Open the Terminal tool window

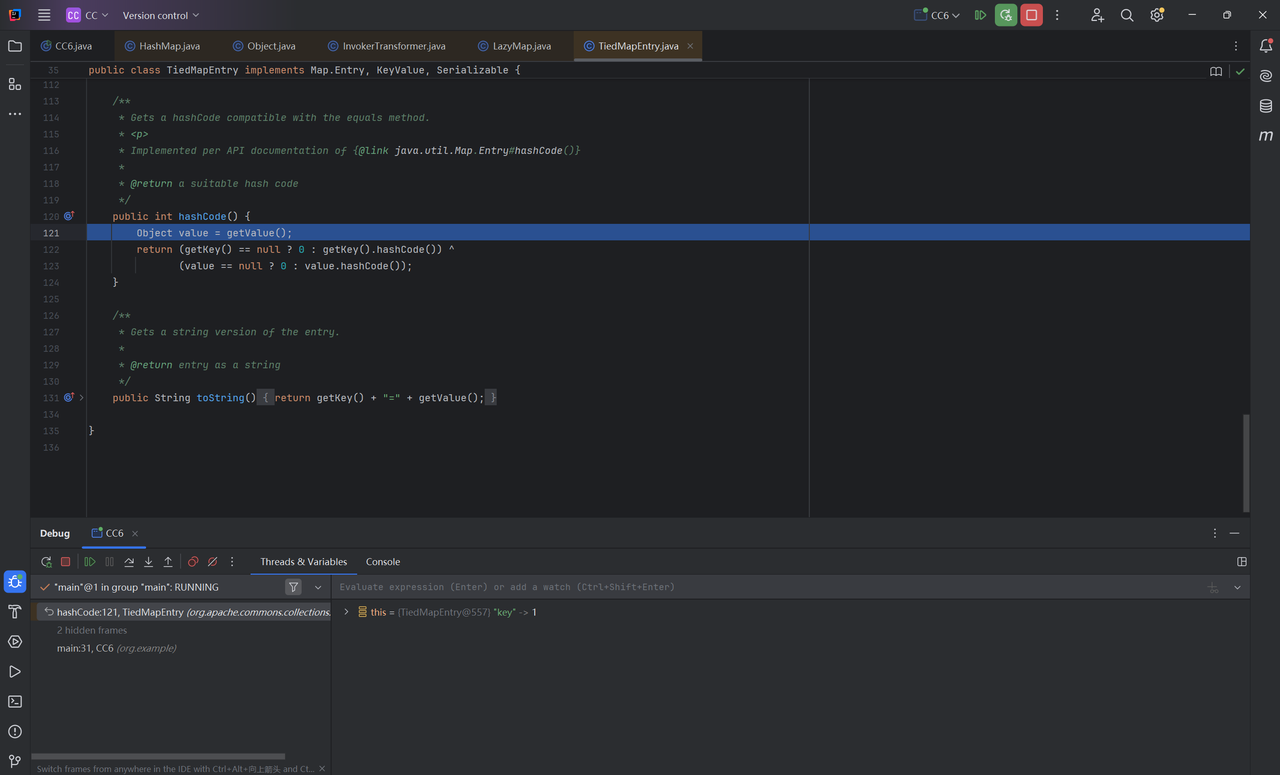[x=15, y=701]
